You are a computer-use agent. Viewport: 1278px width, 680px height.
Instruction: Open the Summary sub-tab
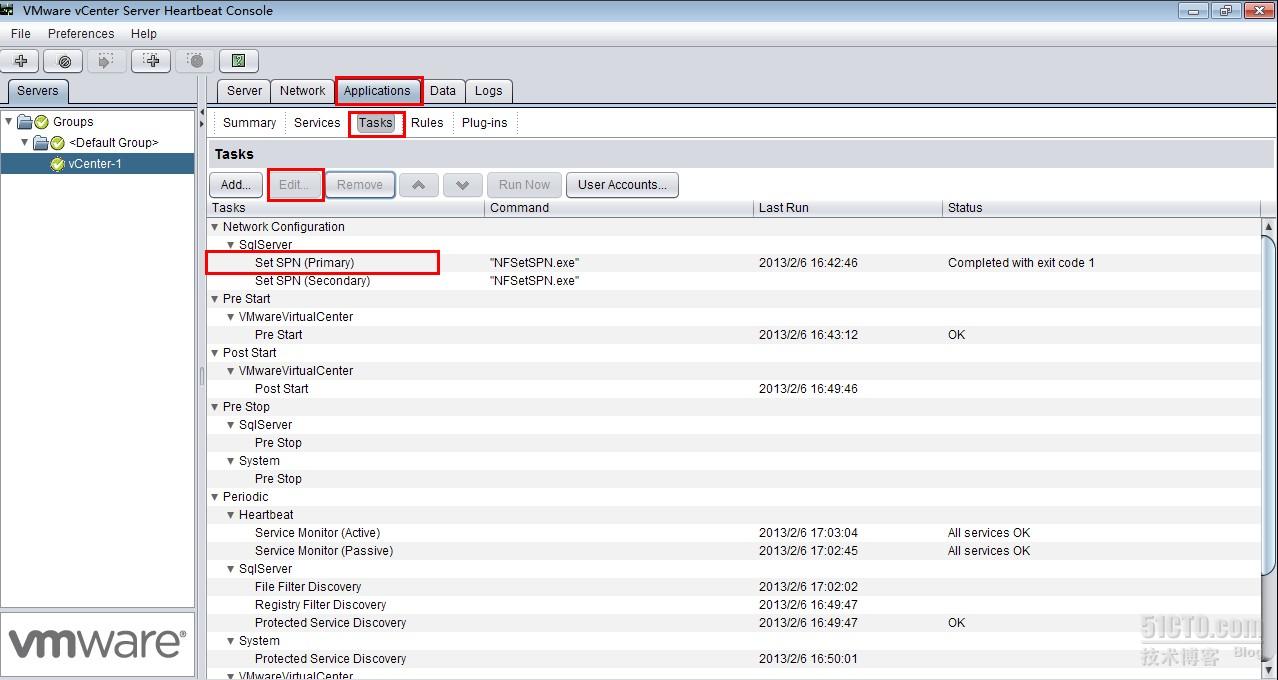pyautogui.click(x=249, y=123)
